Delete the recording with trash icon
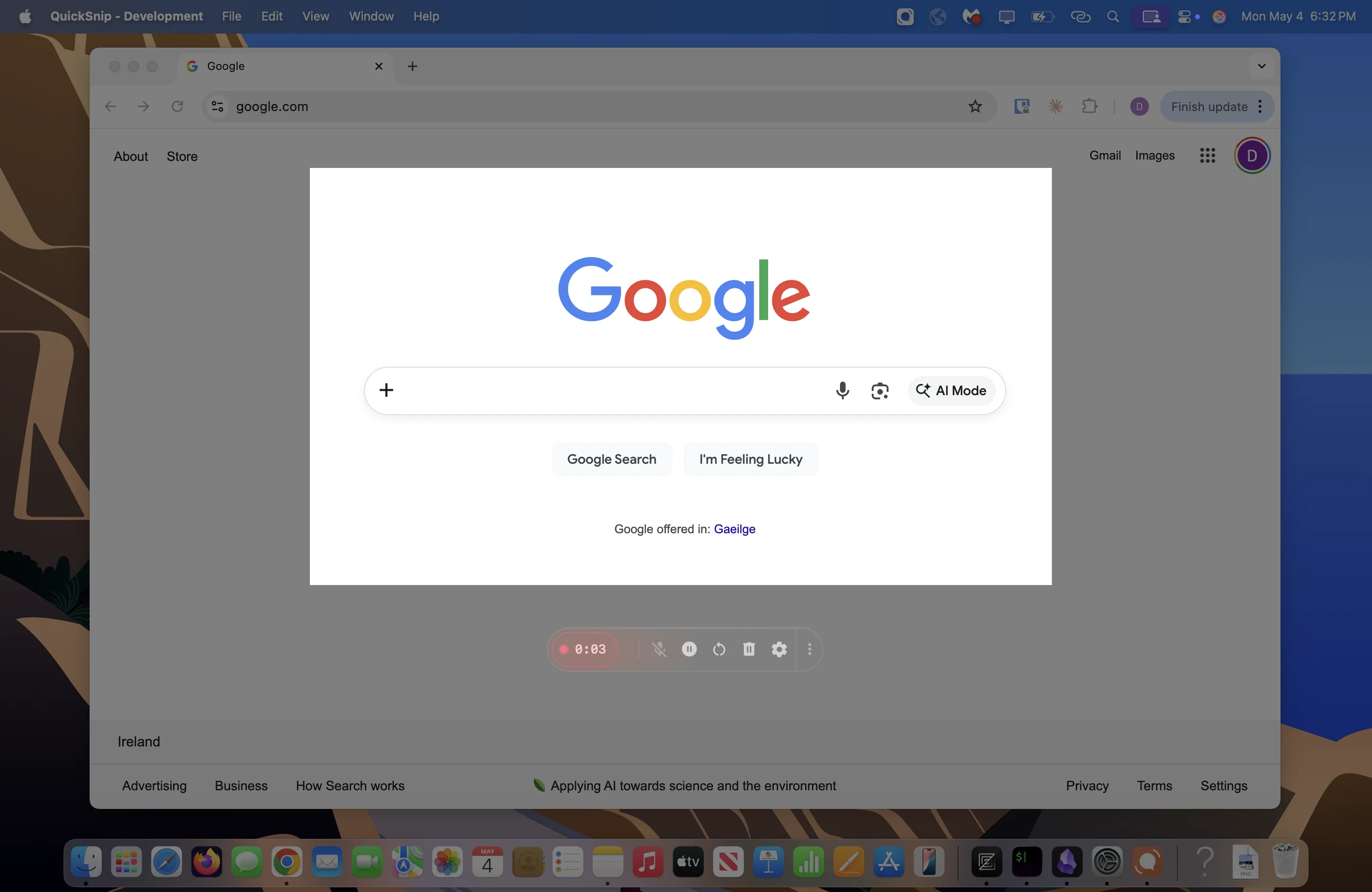 click(x=749, y=649)
